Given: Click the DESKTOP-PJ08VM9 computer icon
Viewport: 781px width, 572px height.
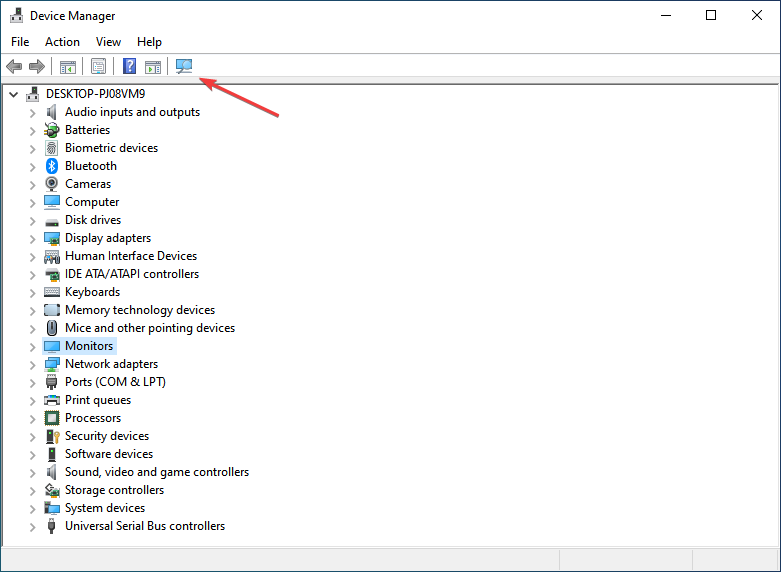Looking at the screenshot, I should [x=33, y=94].
